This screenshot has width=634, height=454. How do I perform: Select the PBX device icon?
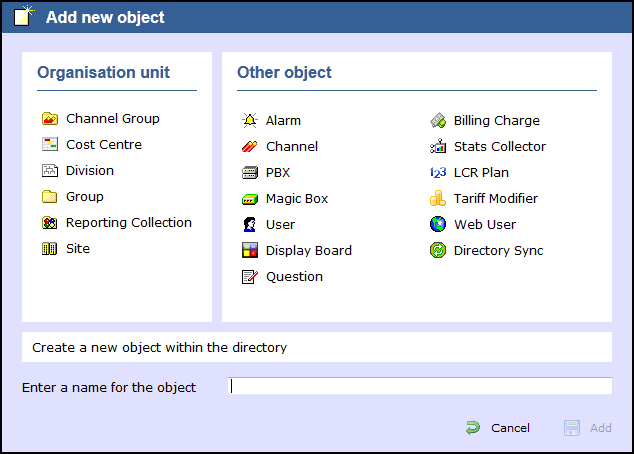tap(250, 173)
